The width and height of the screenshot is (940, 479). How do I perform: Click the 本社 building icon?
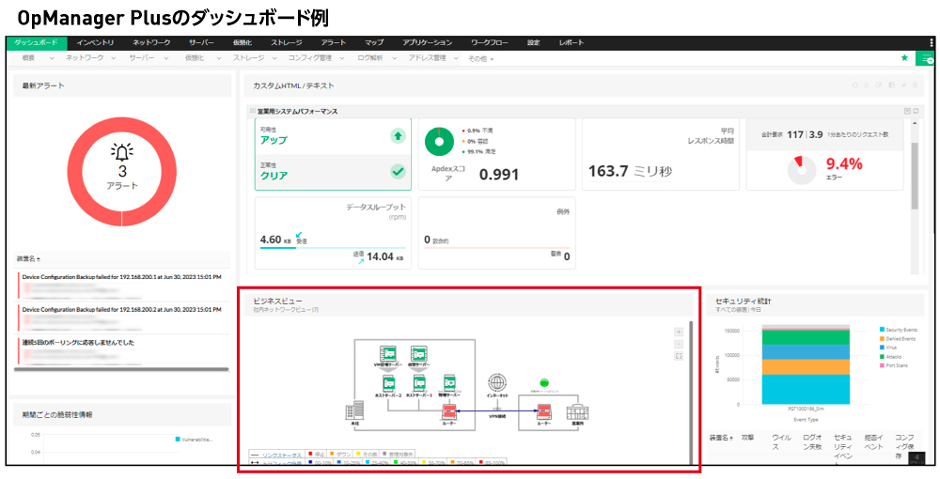355,411
